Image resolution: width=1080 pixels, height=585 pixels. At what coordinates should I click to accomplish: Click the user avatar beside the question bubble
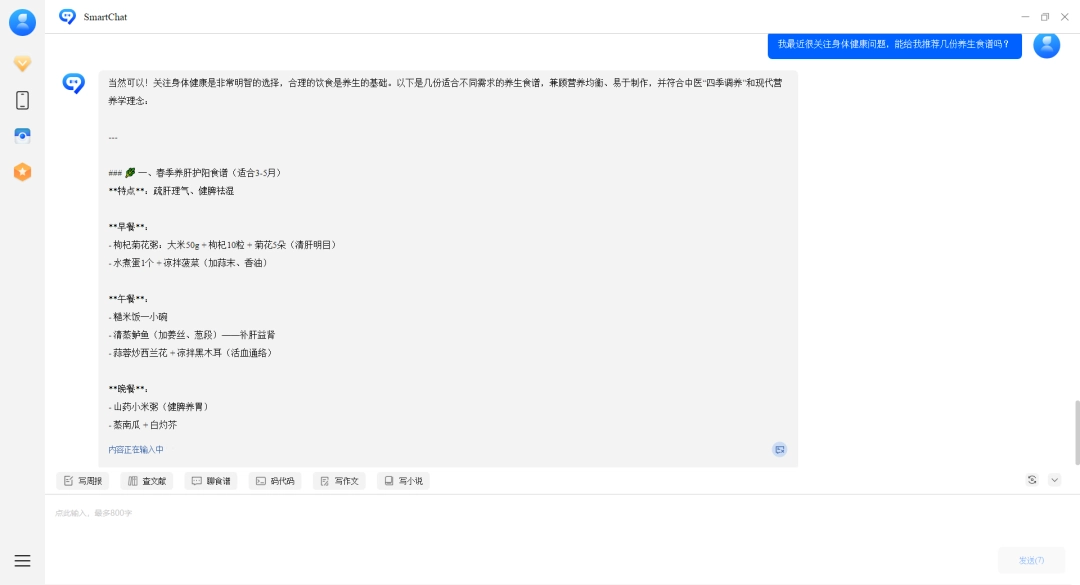[1046, 45]
